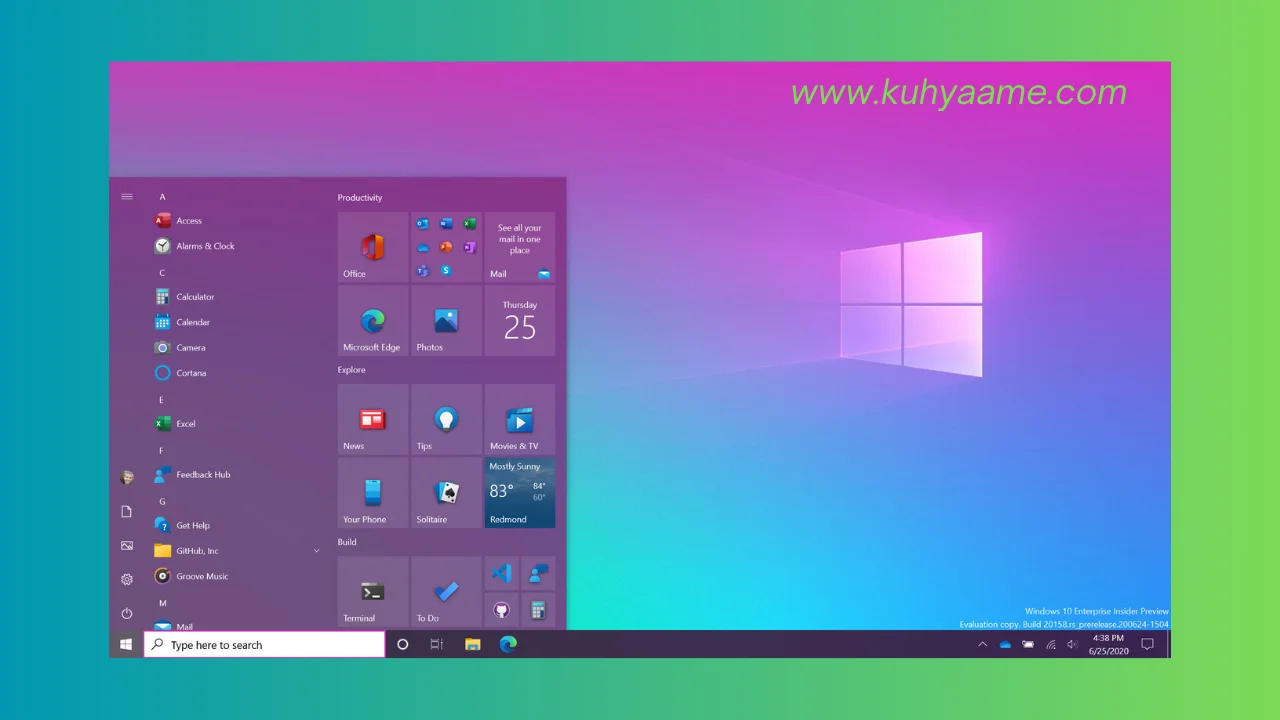
Task: Open Outlook icon in Office folder tile
Action: coord(423,223)
